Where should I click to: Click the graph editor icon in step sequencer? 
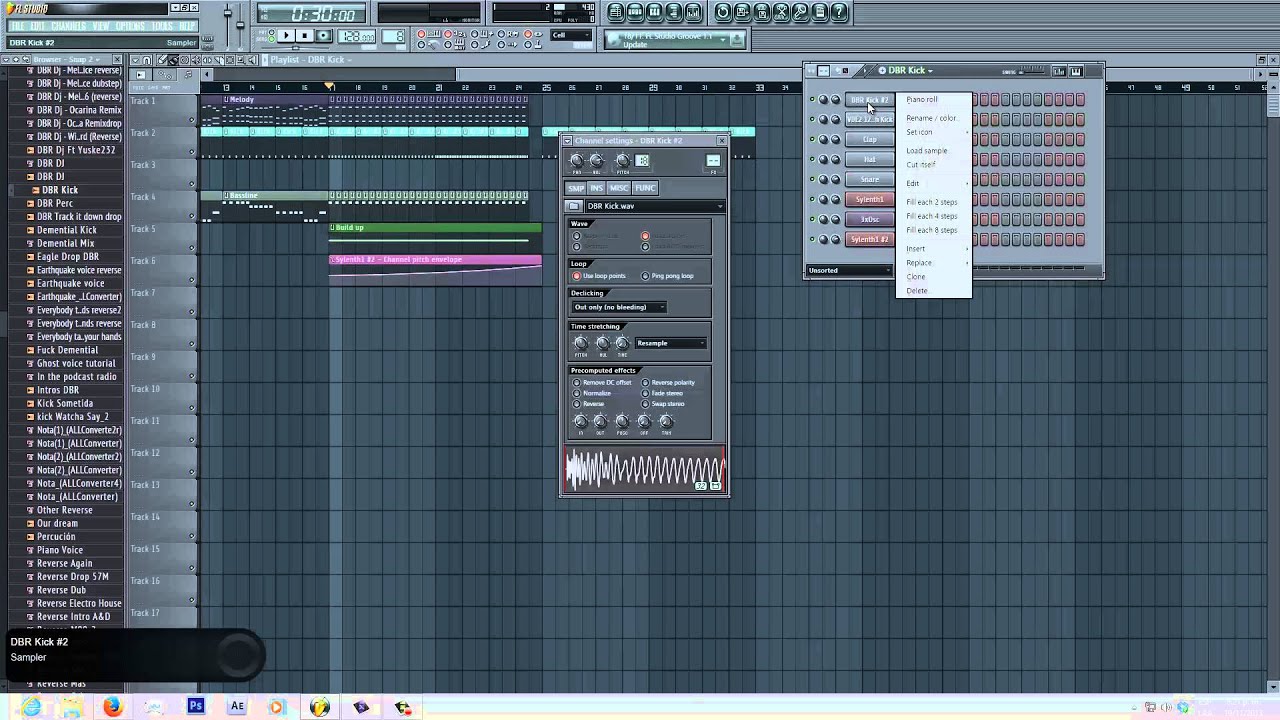[x=1059, y=71]
